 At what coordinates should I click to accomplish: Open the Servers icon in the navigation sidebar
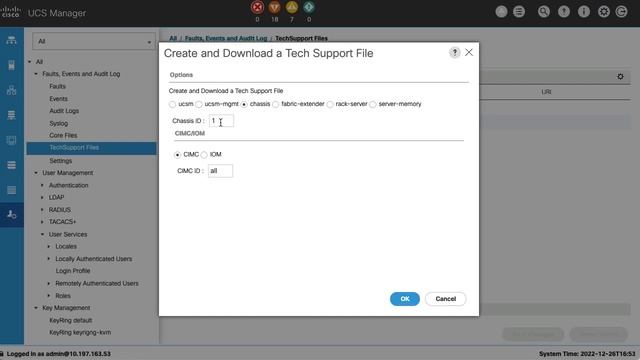(11, 65)
